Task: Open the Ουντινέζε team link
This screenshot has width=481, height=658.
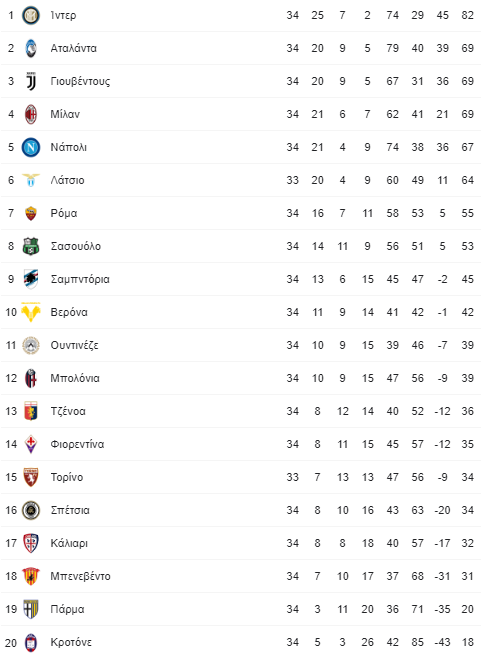Action: pos(74,345)
